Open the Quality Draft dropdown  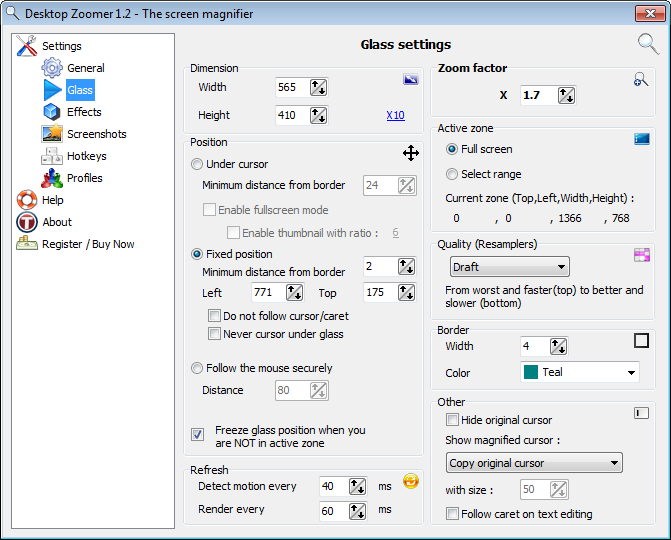click(x=509, y=267)
